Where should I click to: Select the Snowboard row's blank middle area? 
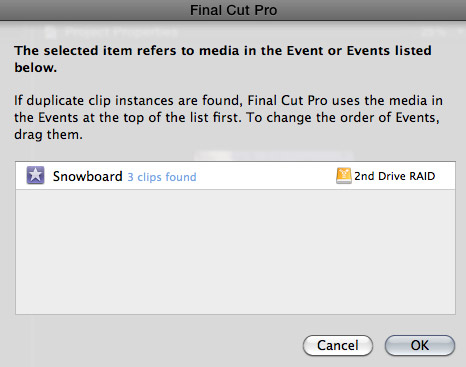265,176
